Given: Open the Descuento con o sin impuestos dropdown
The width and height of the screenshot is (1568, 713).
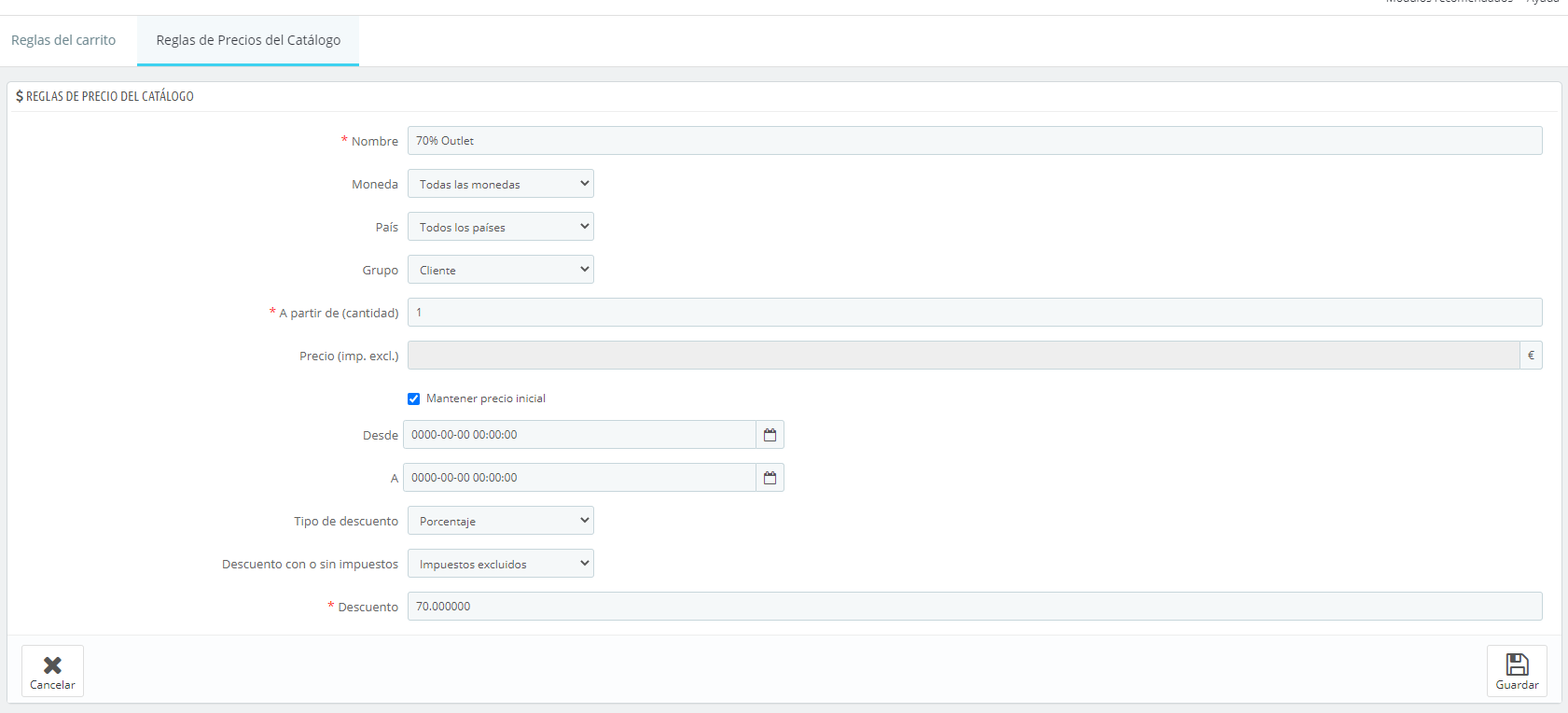Looking at the screenshot, I should (500, 564).
